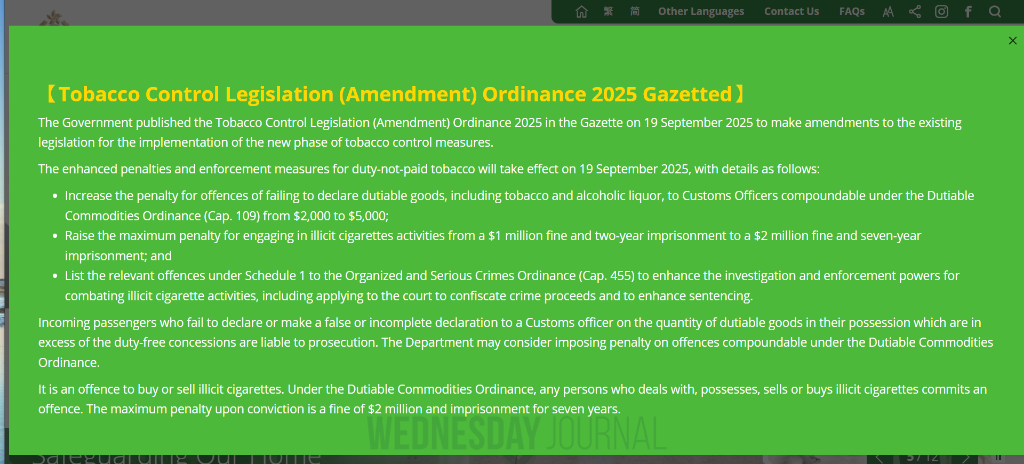Click the search magnifier icon

(x=995, y=12)
